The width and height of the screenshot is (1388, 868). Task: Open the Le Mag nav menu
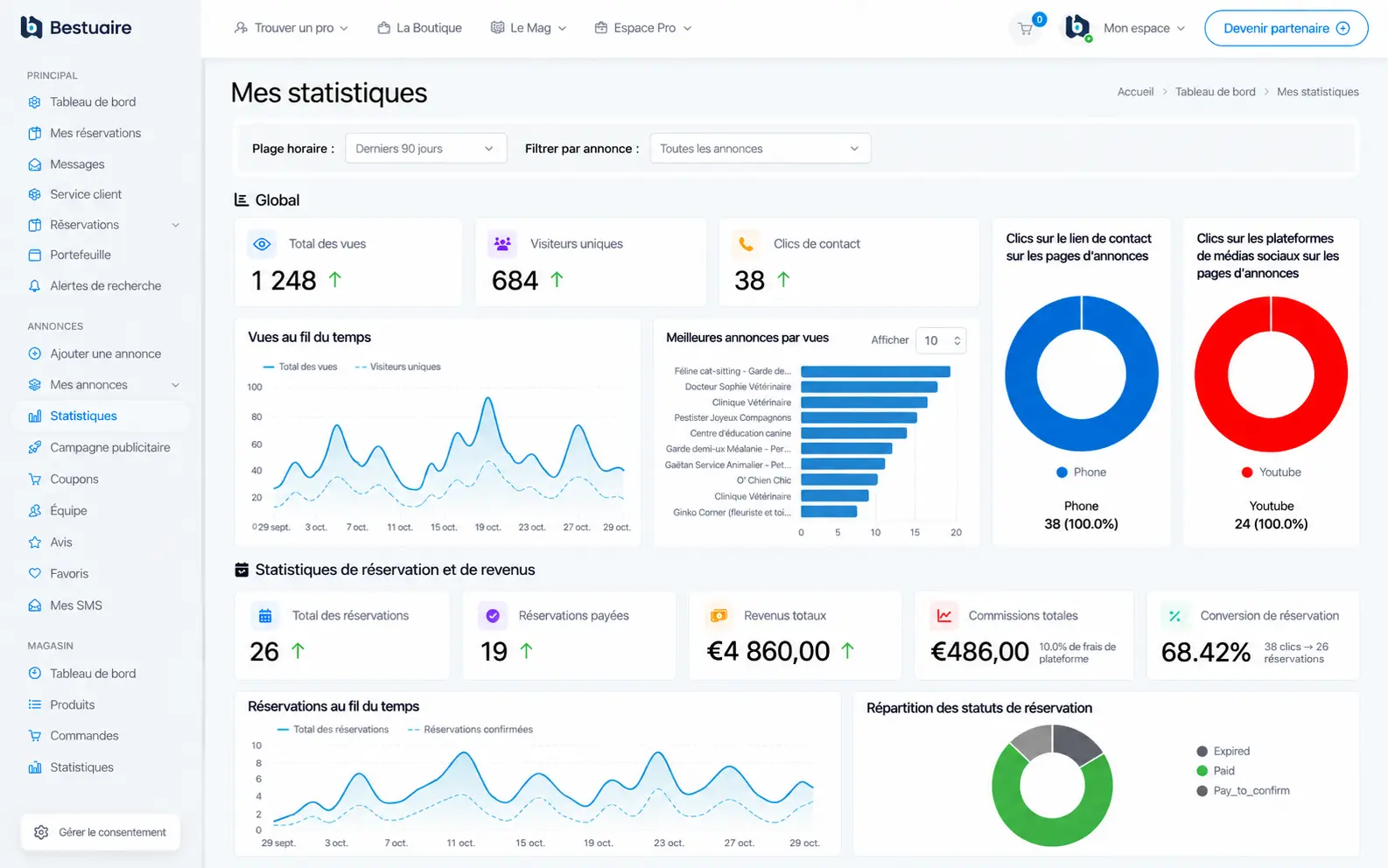(x=529, y=28)
